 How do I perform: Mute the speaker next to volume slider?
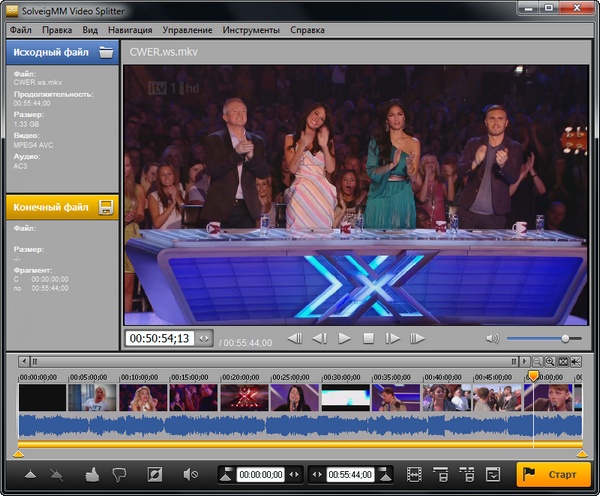point(492,339)
